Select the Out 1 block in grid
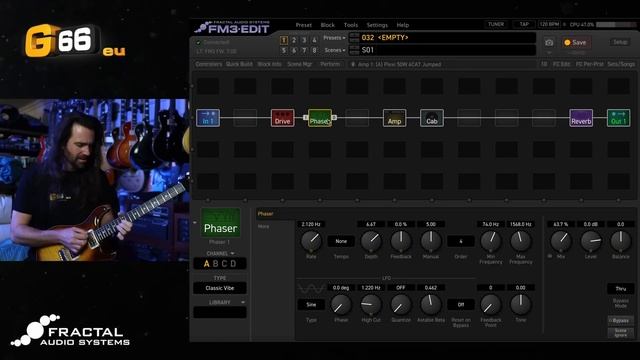640x360 pixels. (618, 118)
